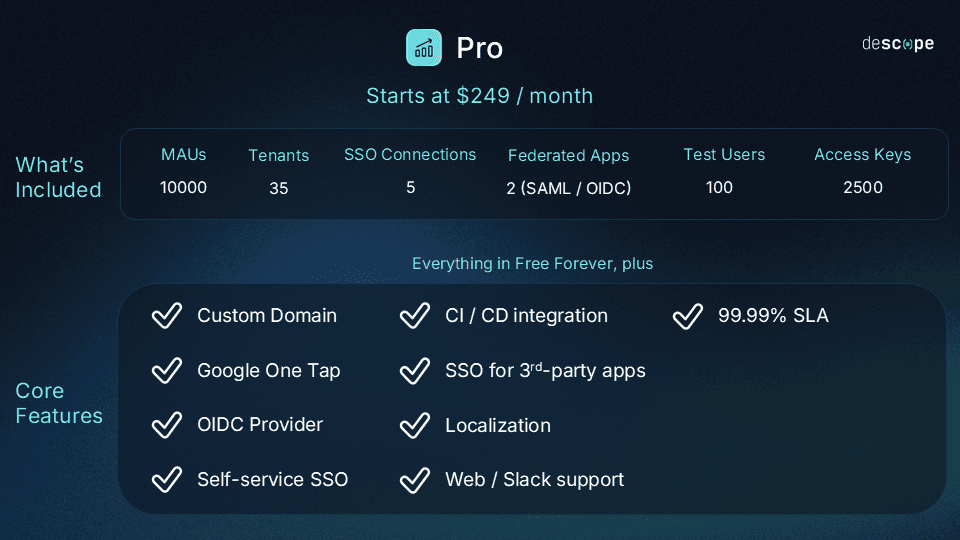960x540 pixels.
Task: Click the checkmark next to Google One Tap
Action: pos(166,371)
